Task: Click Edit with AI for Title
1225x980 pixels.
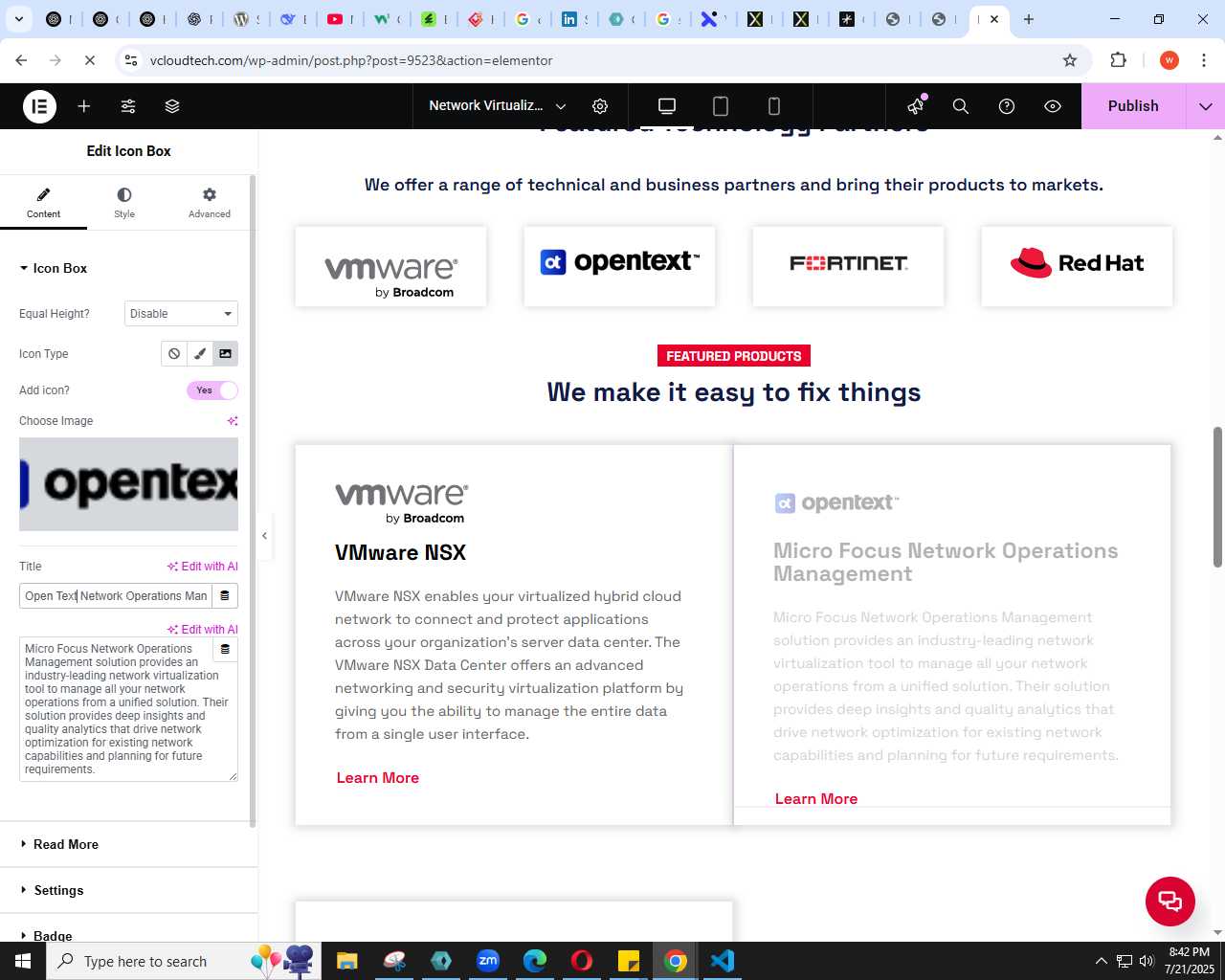Action: tap(203, 567)
